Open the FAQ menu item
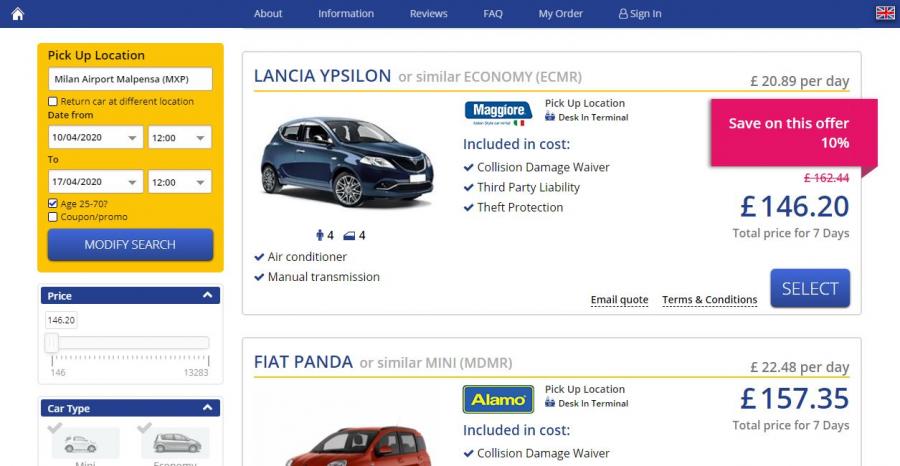The height and width of the screenshot is (466, 900). tap(492, 14)
